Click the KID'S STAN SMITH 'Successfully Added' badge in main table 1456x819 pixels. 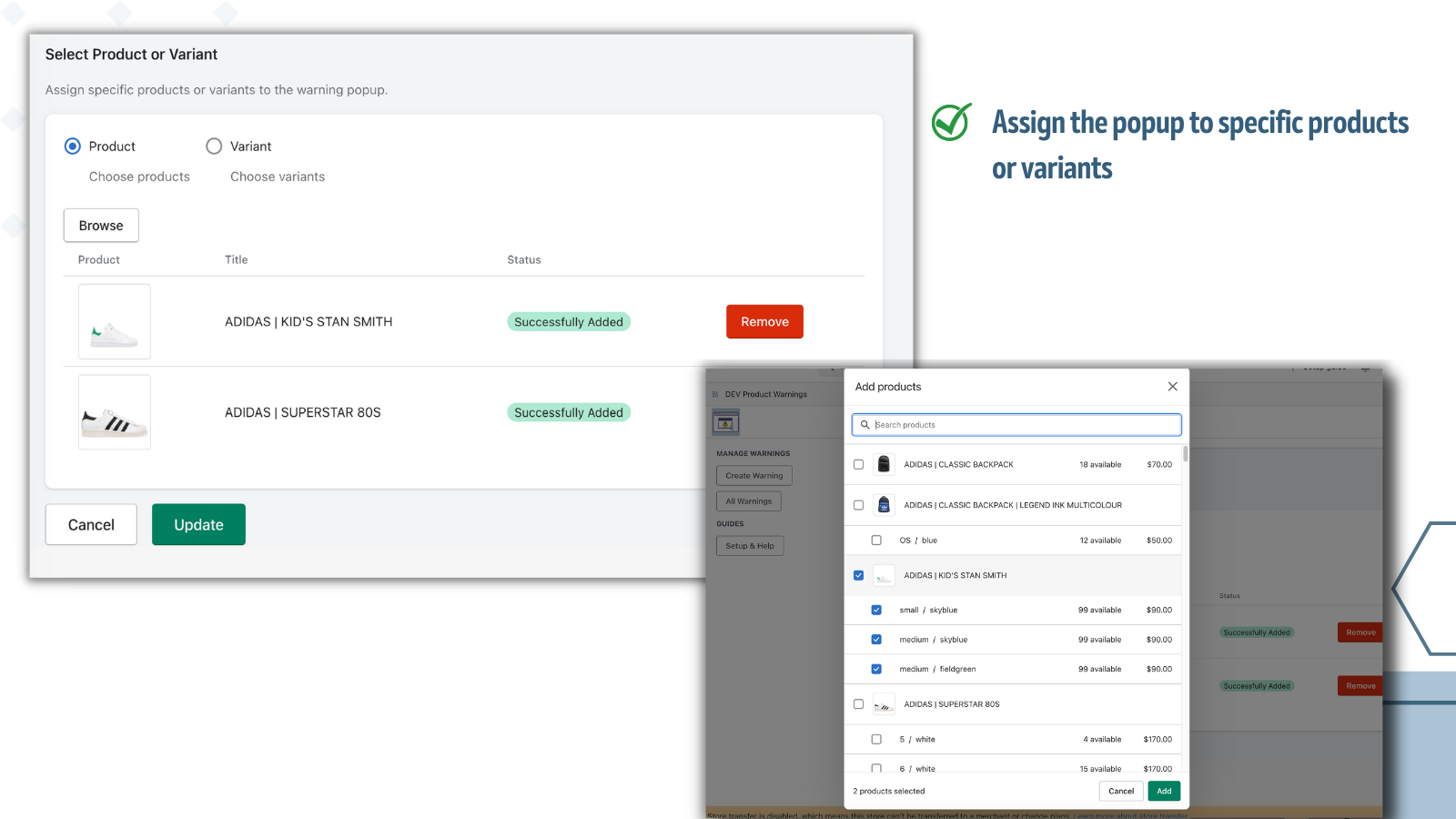(569, 321)
